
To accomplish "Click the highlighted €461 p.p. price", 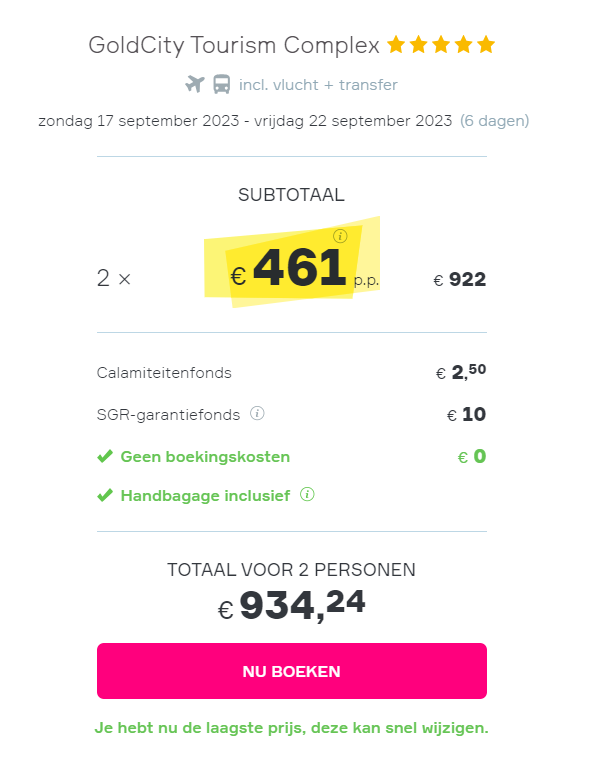I will [x=304, y=267].
